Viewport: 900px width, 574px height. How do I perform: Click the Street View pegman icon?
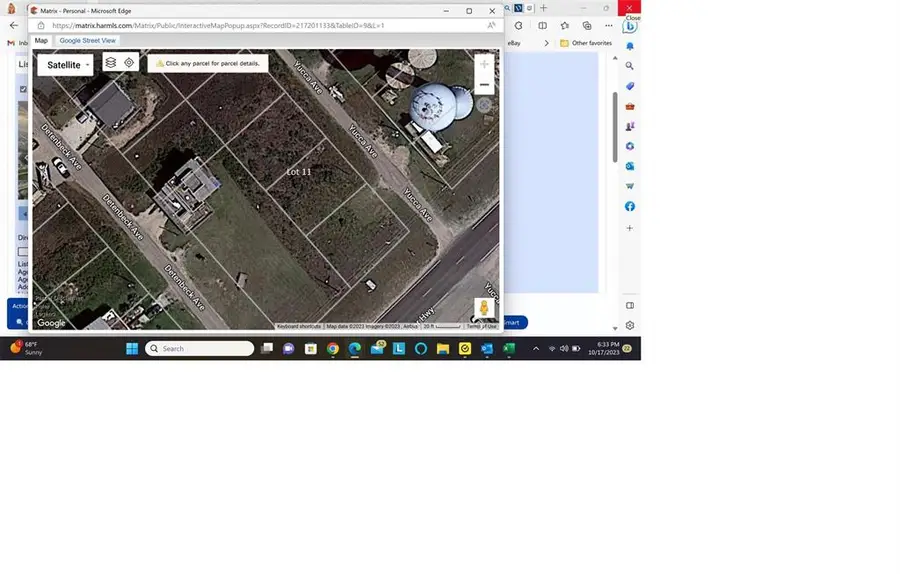point(484,309)
